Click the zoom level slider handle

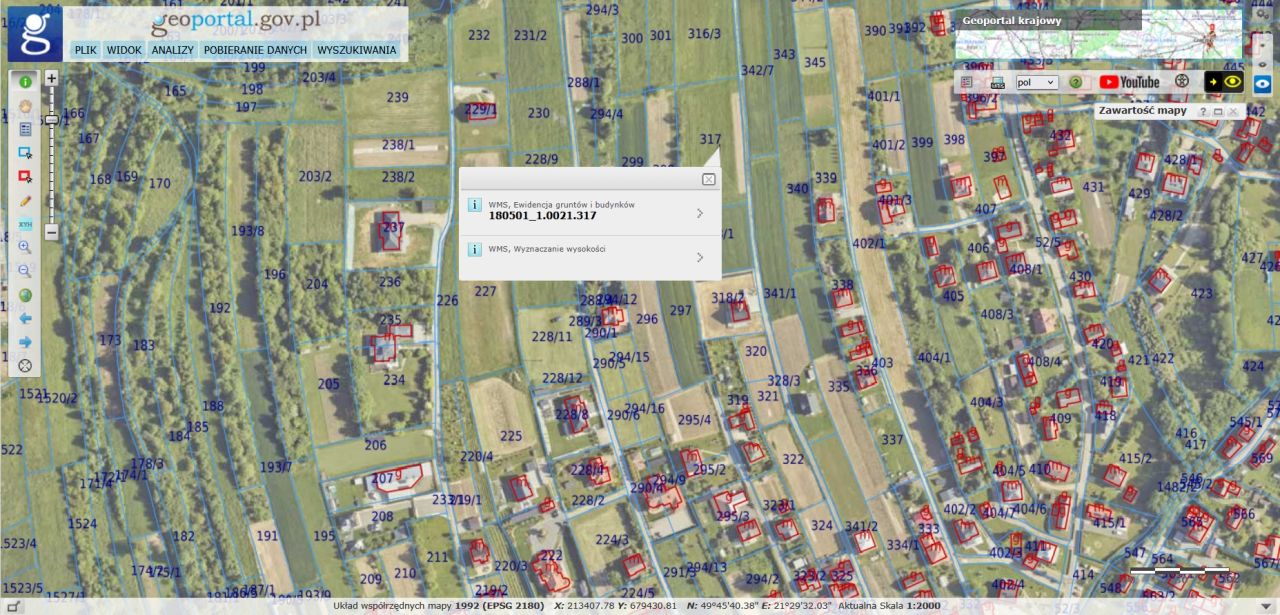click(51, 118)
